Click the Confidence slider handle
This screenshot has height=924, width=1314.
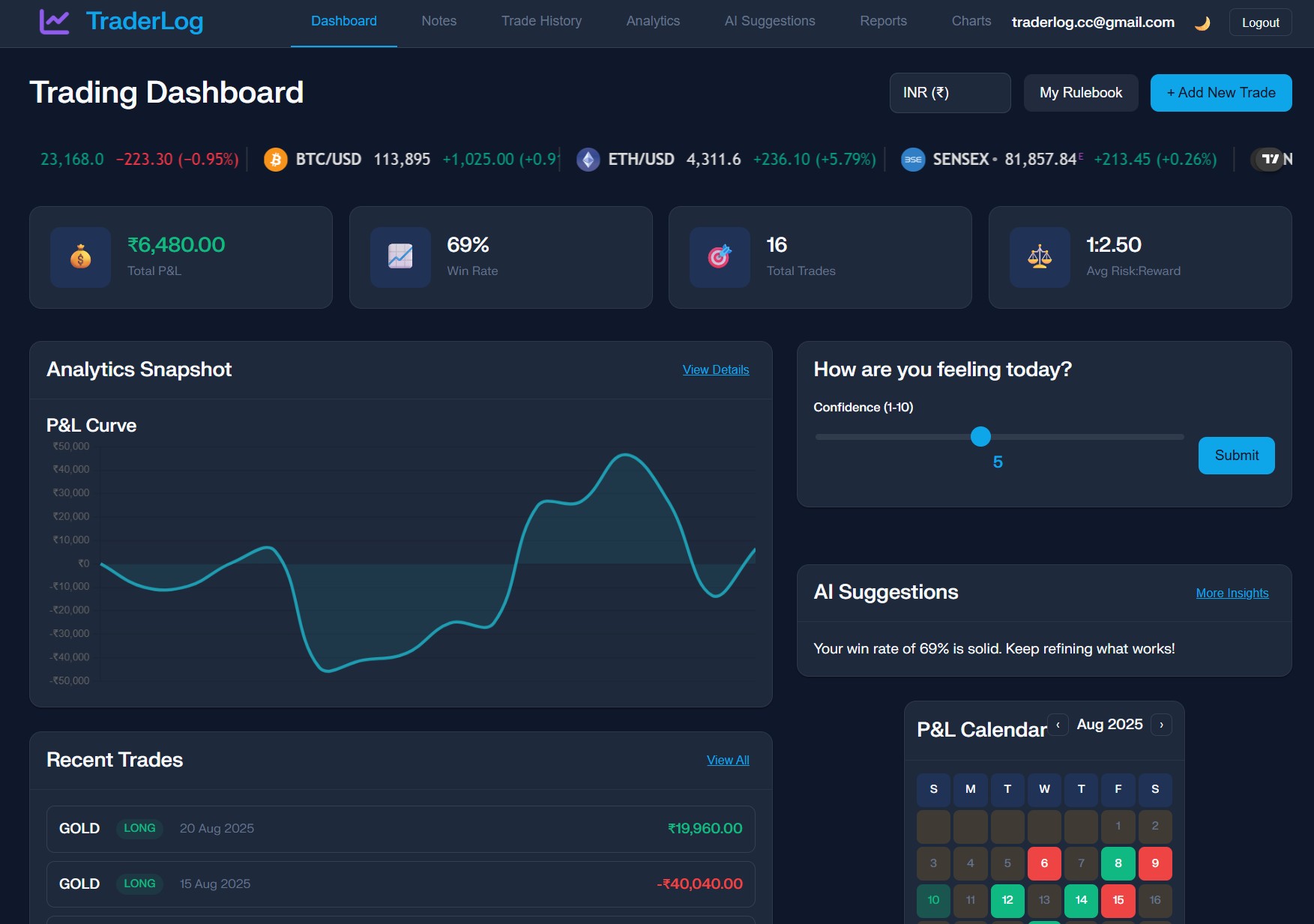click(980, 436)
